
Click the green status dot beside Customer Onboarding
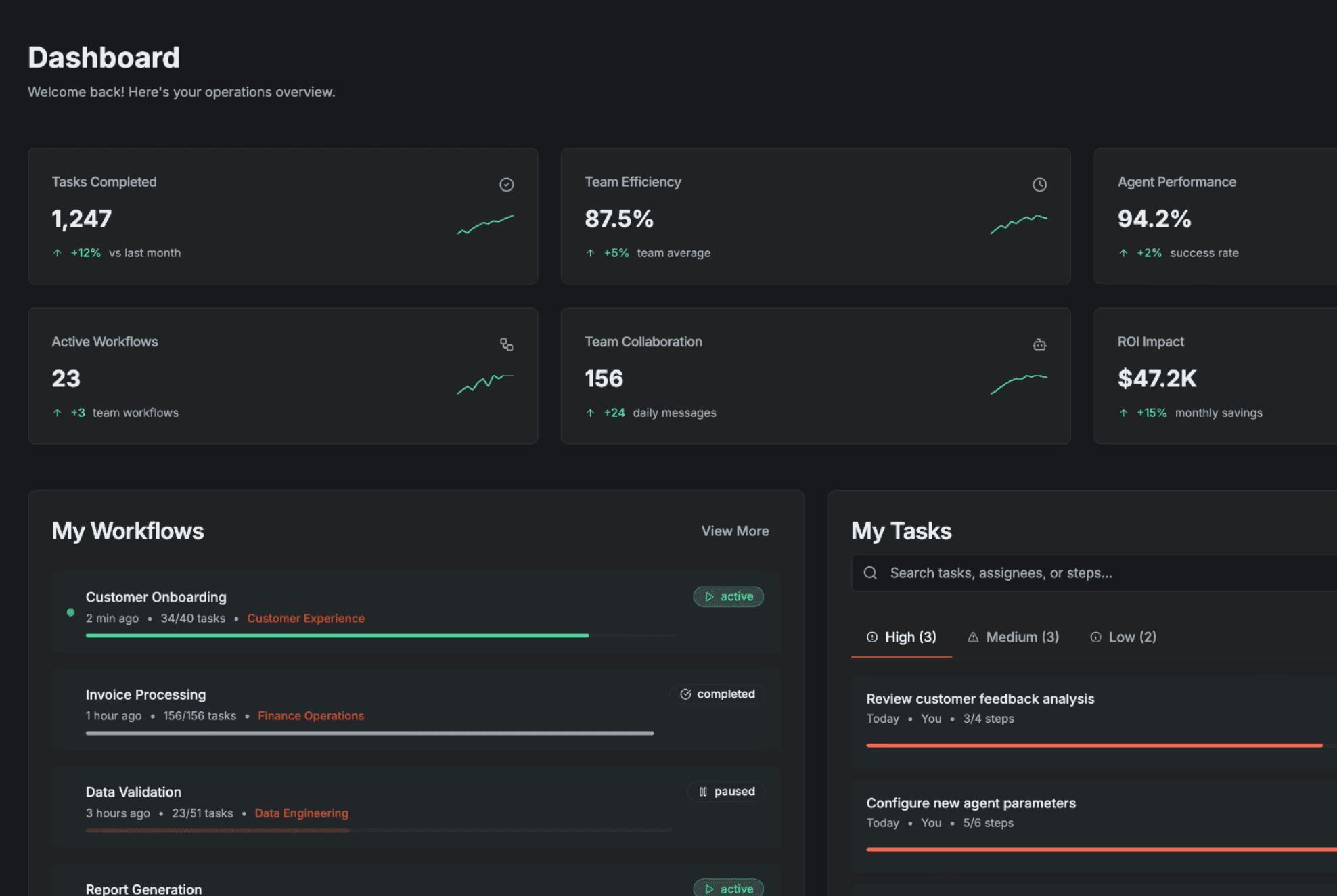pyautogui.click(x=70, y=612)
